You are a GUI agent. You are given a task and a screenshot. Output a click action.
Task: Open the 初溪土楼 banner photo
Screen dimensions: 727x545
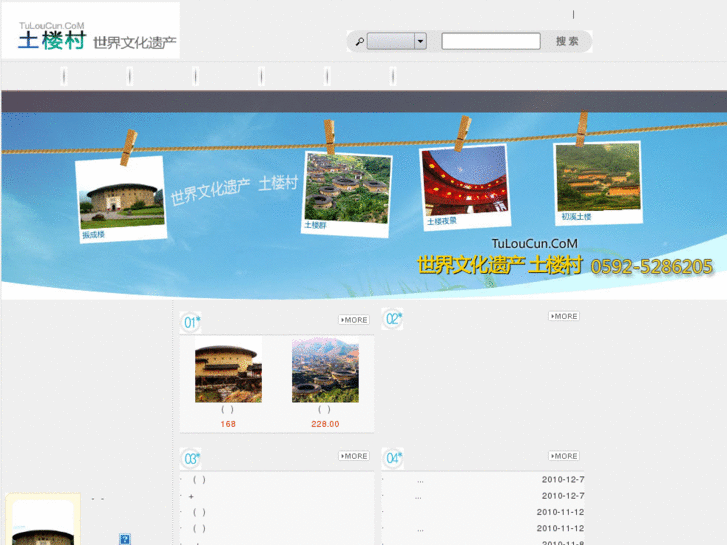[x=598, y=183]
